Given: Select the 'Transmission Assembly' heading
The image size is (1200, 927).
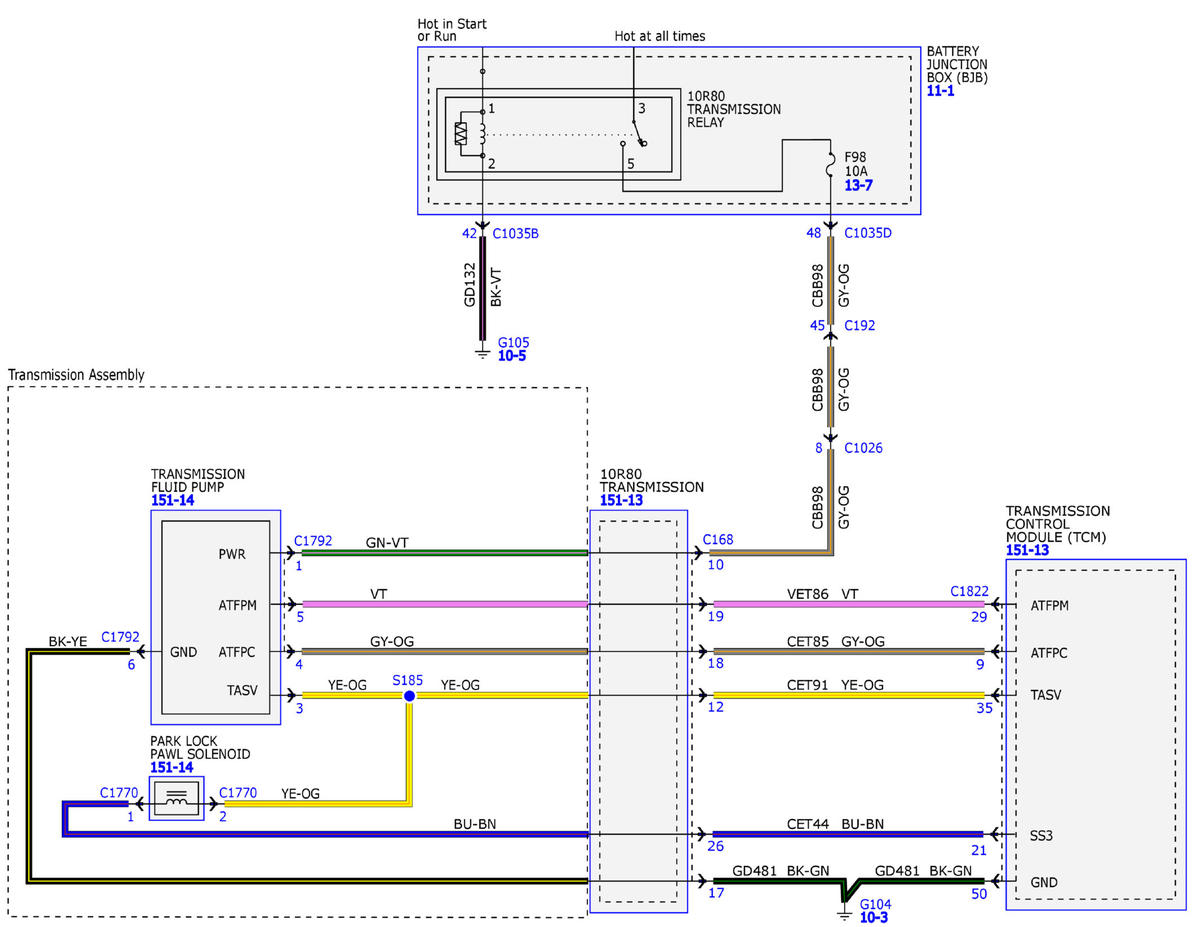Looking at the screenshot, I should 76,375.
